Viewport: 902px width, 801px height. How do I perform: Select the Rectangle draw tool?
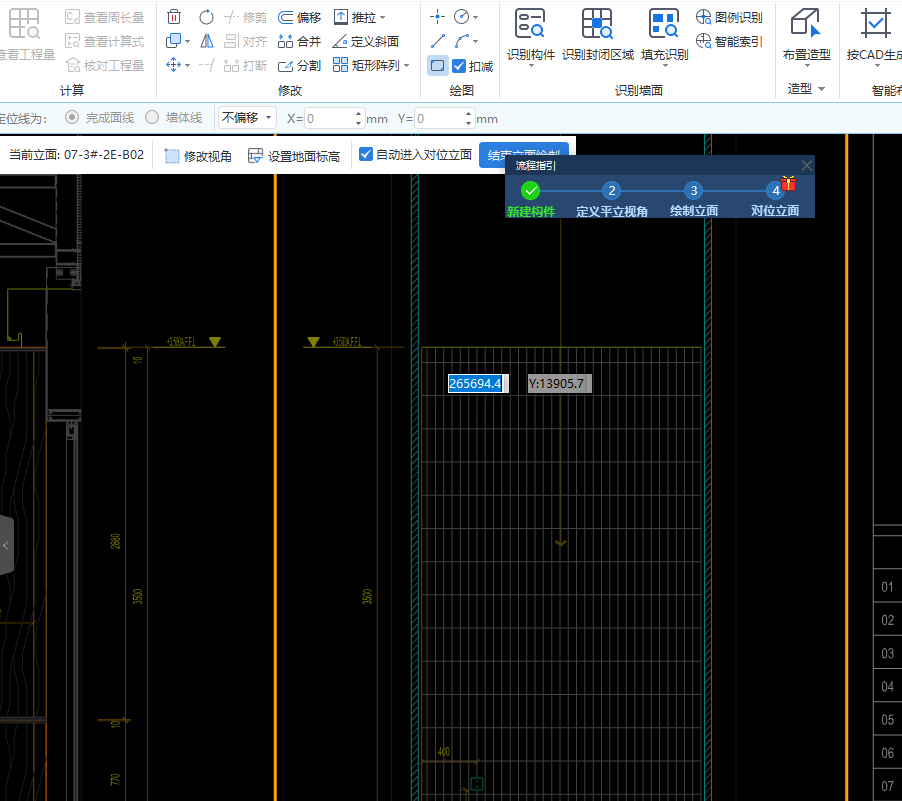[x=438, y=66]
